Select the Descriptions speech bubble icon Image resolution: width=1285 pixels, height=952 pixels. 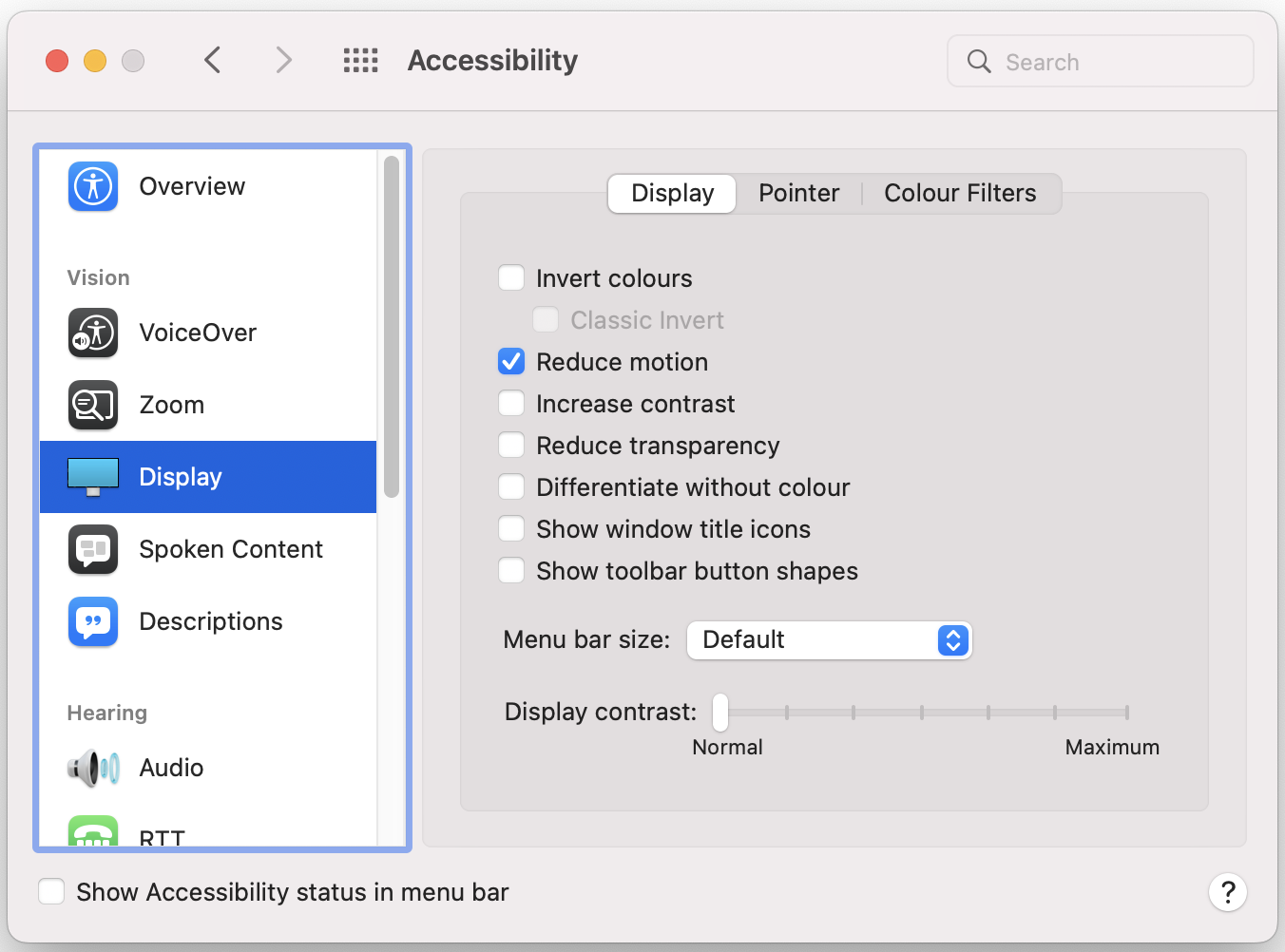pos(92,621)
